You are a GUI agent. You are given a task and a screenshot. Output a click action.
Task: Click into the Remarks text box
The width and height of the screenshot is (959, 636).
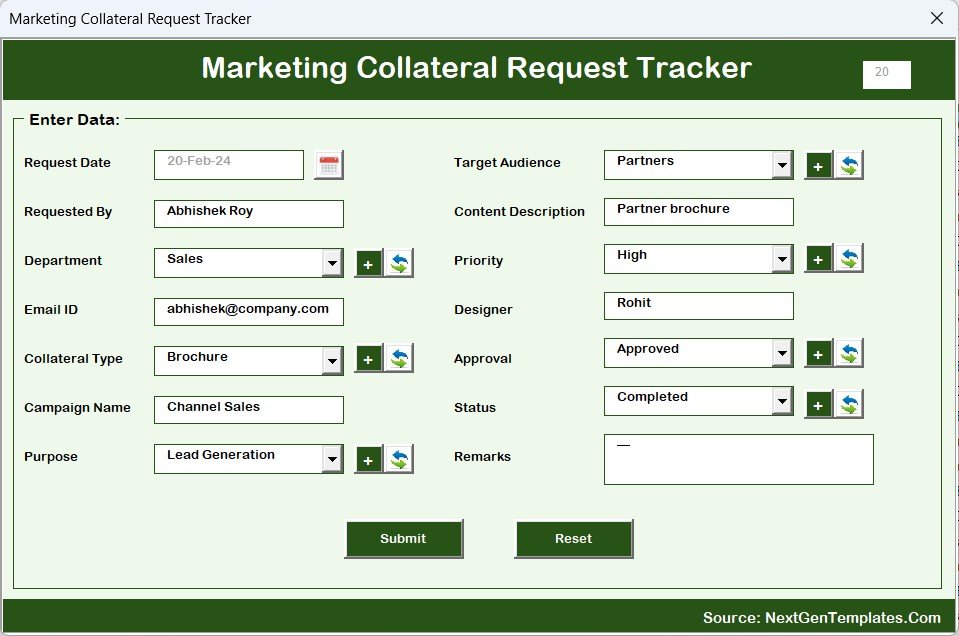pos(738,460)
